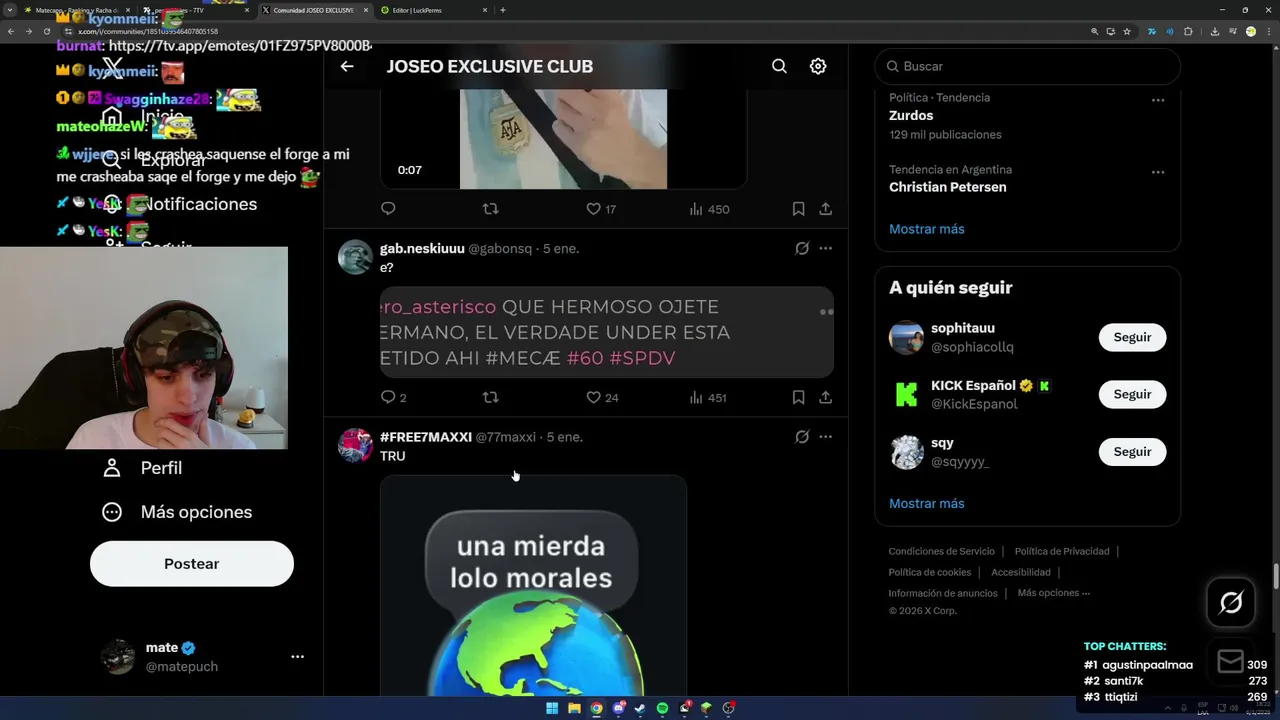Show more trends under Christian Petersen
Screen dimensions: 1280x720
coord(926,229)
